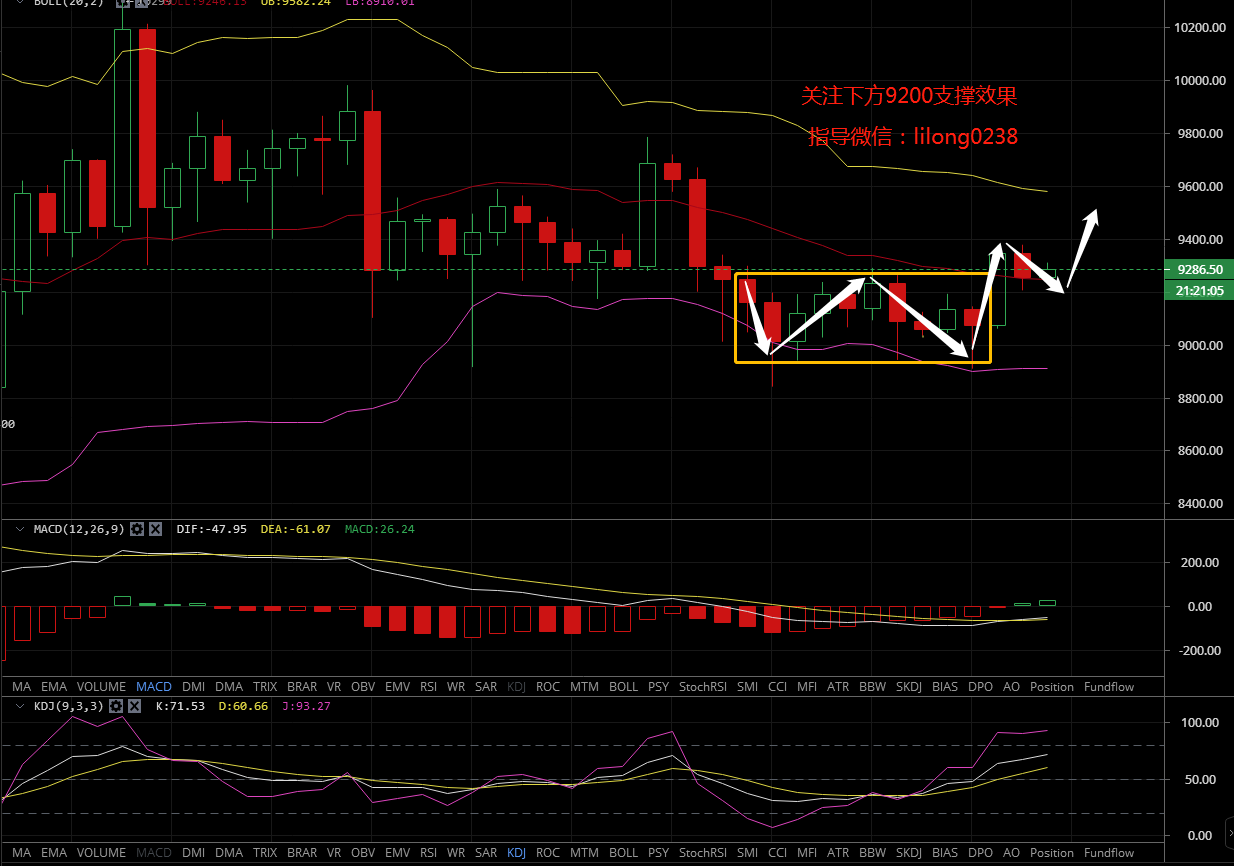The image size is (1234, 866).
Task: Collapse the MACD(12,26,9) panel chevron
Action: [x=20, y=529]
